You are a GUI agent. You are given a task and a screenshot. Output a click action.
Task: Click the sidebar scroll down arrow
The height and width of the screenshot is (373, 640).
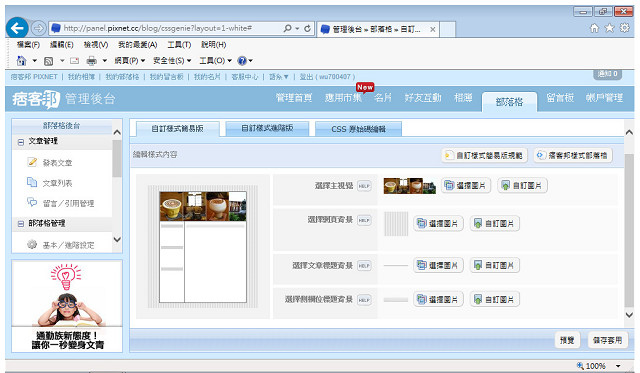(x=117, y=240)
